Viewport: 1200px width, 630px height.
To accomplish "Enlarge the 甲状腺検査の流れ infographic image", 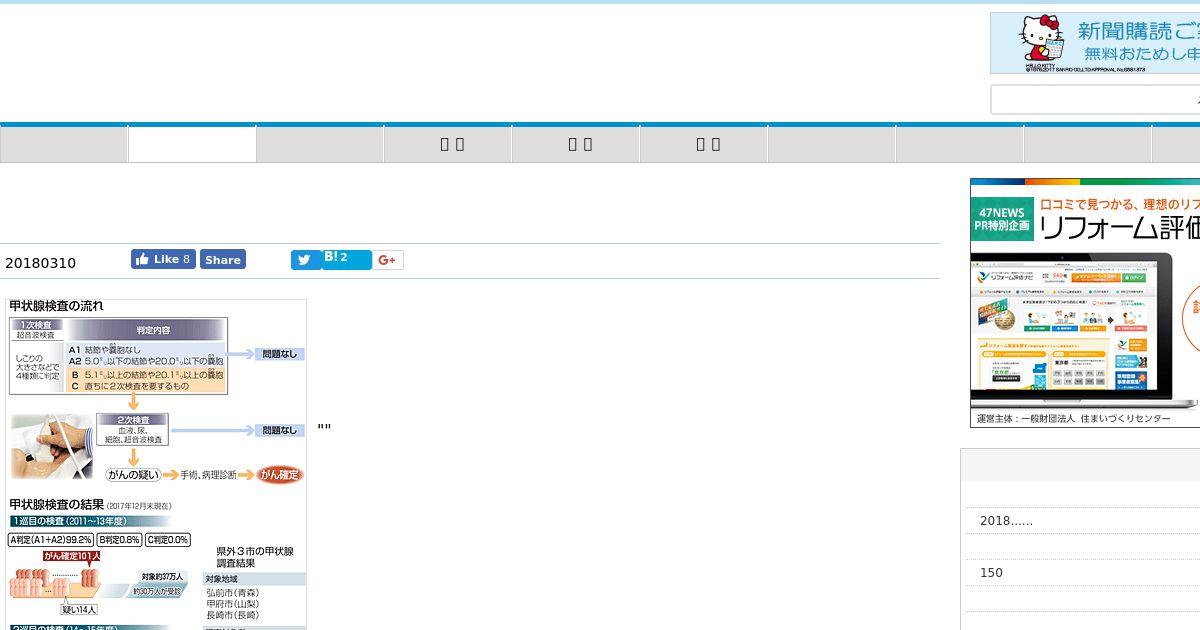I will (x=156, y=464).
